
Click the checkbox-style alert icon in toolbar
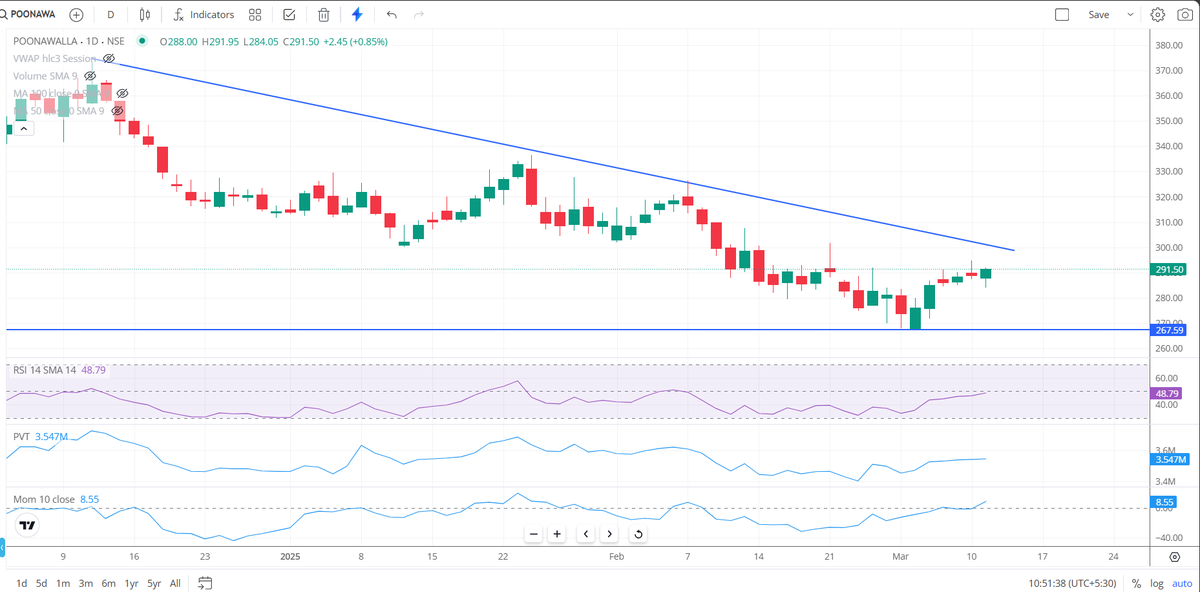click(x=289, y=15)
